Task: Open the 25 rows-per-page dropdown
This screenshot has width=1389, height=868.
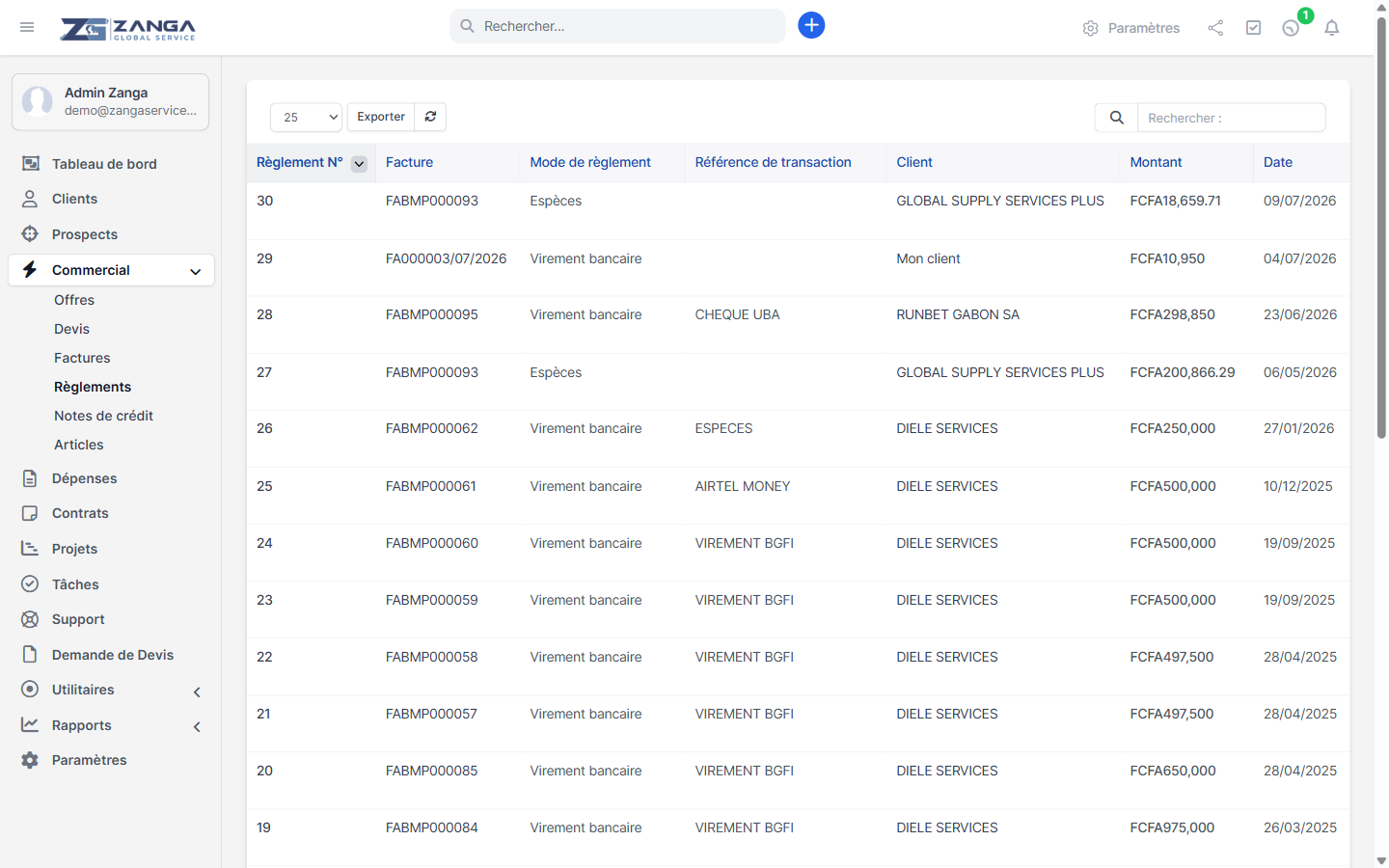Action: point(307,117)
